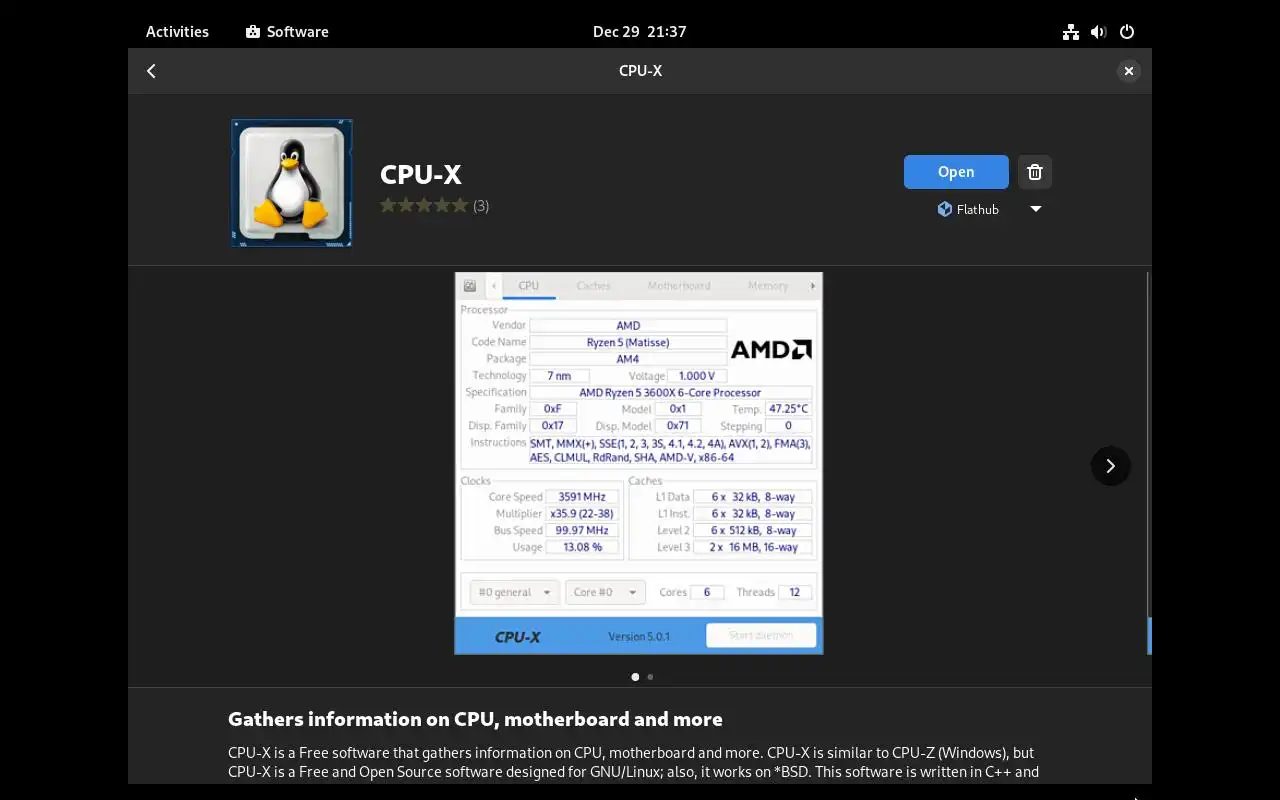The image size is (1280, 800).
Task: Open the Software app menu in top bar
Action: [287, 32]
